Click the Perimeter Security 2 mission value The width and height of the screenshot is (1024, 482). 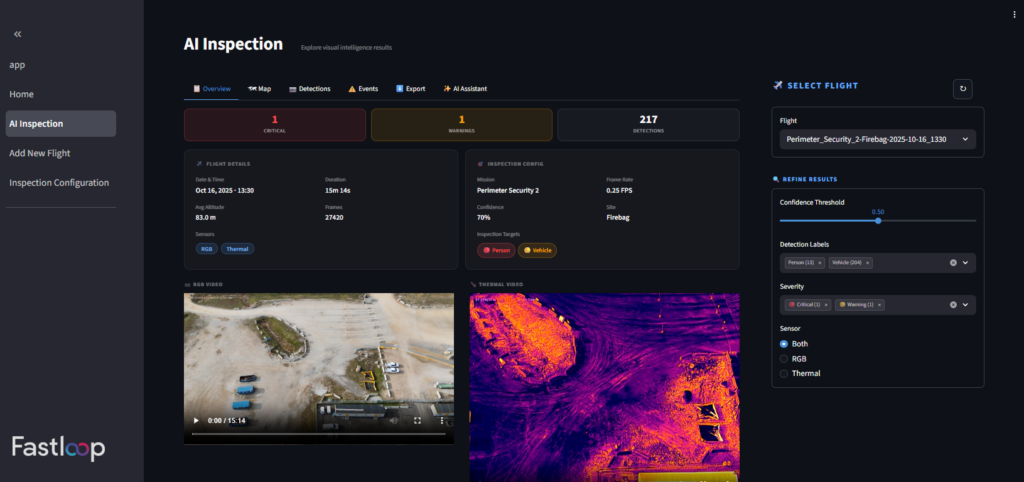[x=508, y=191]
